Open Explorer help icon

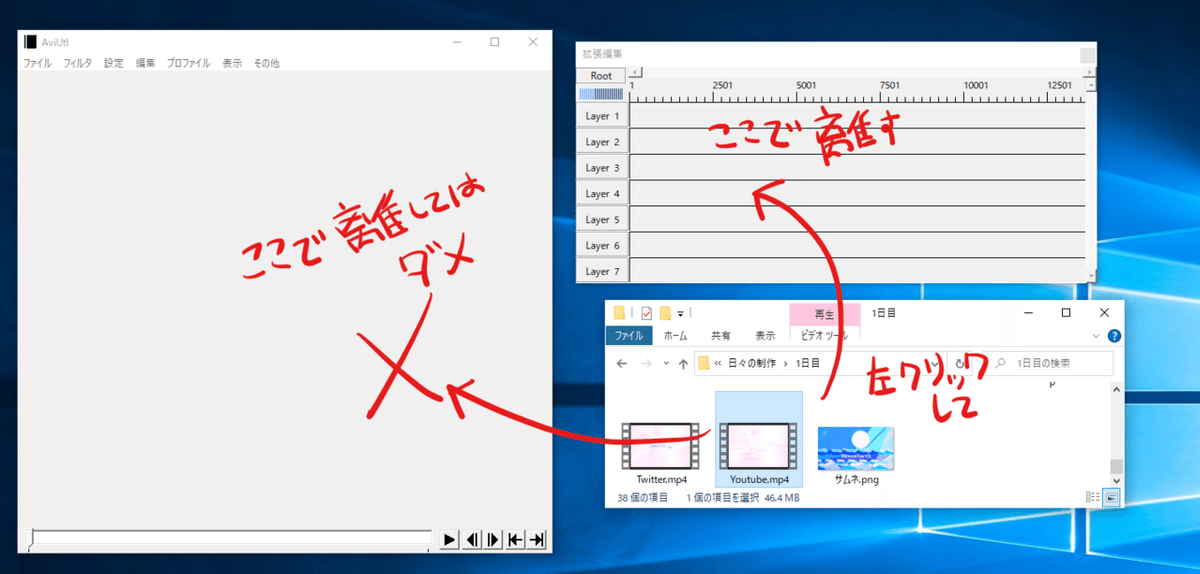1114,336
